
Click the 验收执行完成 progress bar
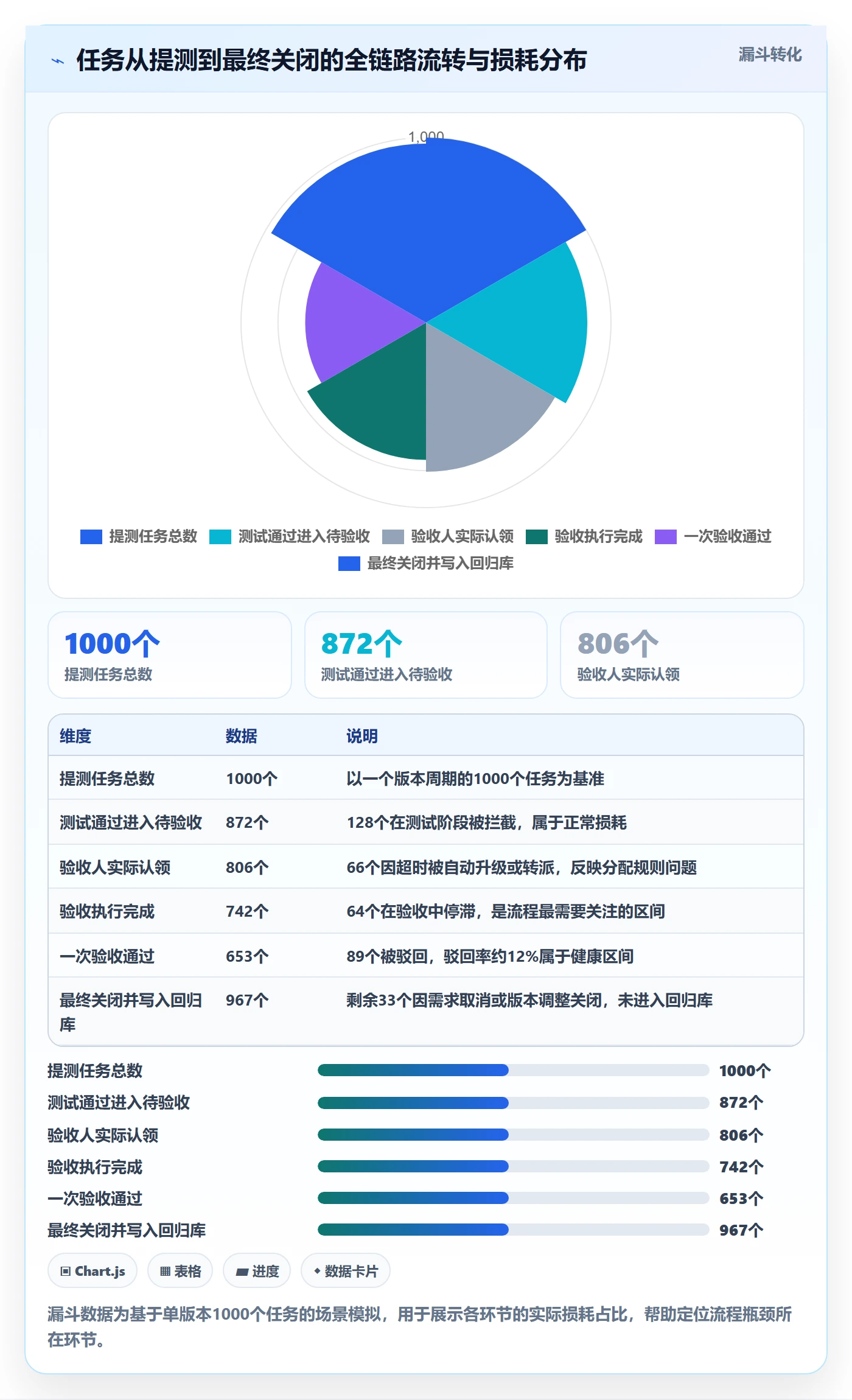point(514,1166)
